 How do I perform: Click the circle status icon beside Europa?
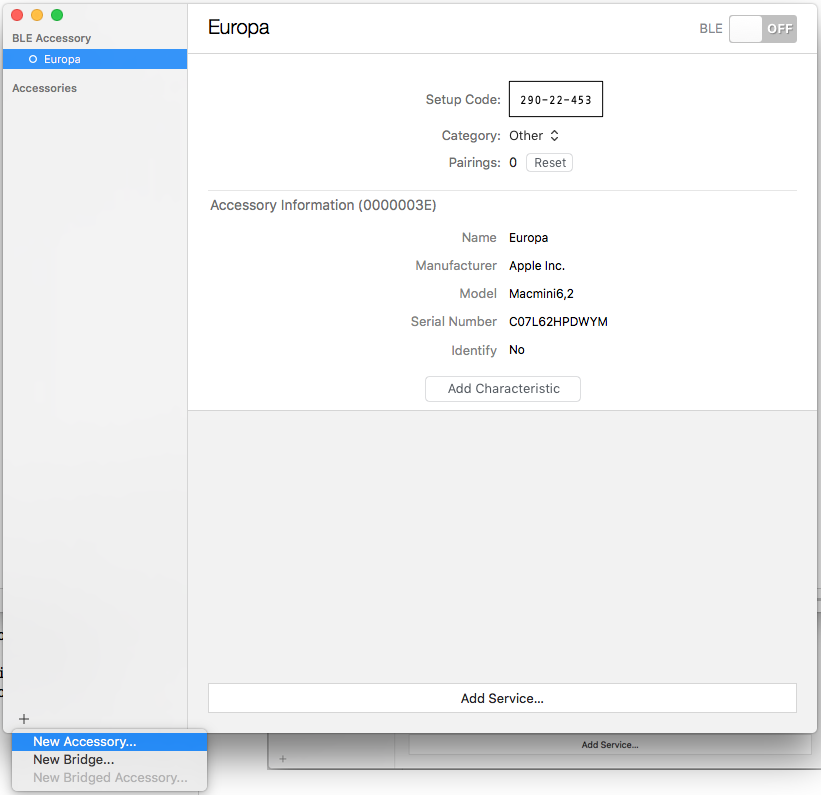coord(33,59)
